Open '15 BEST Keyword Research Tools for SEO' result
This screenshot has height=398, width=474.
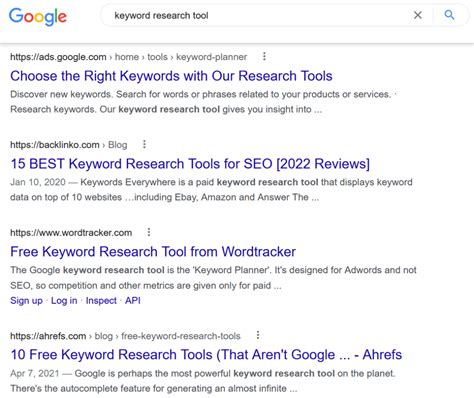point(190,164)
